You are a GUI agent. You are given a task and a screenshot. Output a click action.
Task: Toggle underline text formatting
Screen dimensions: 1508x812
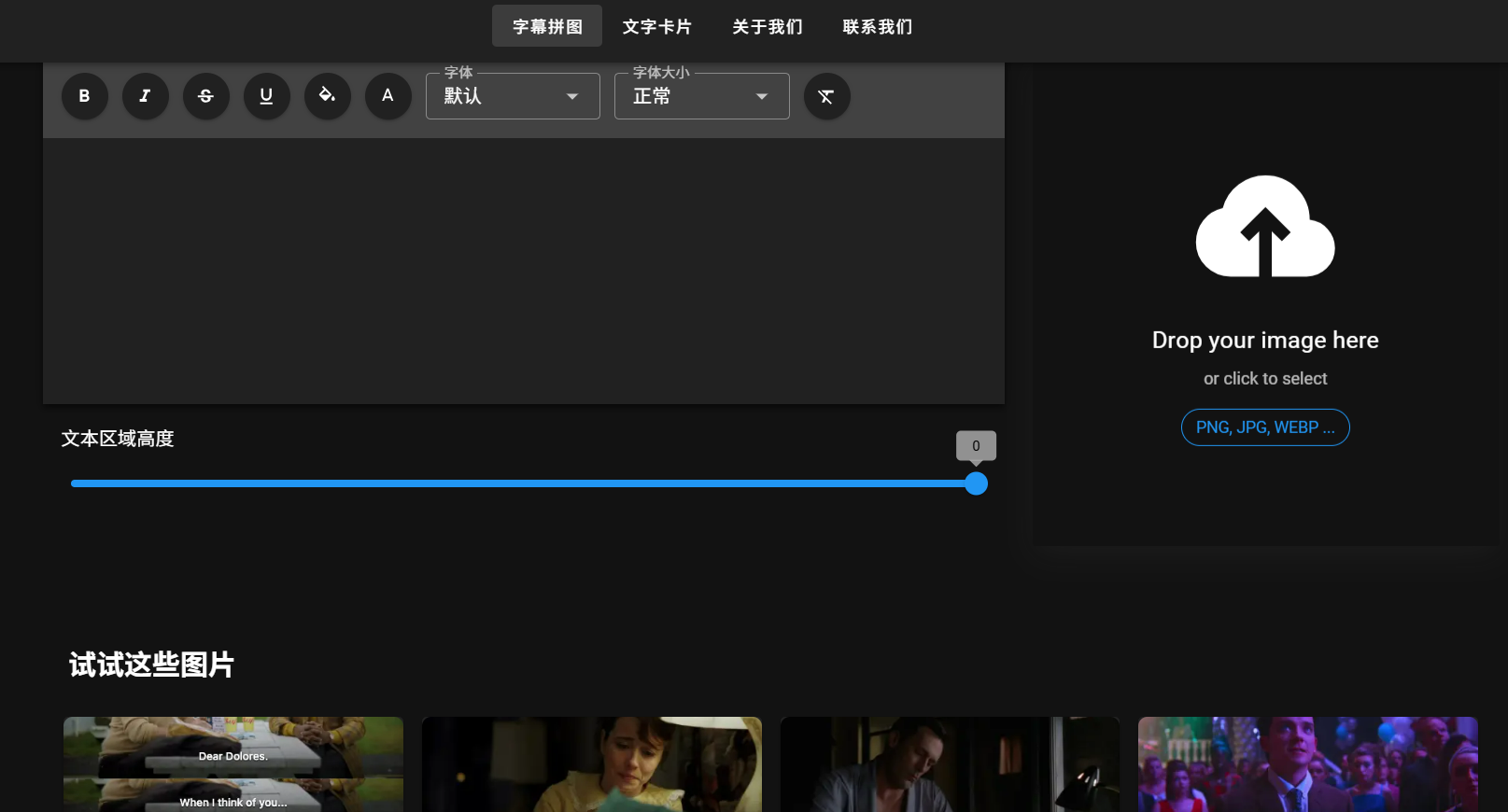pyautogui.click(x=267, y=96)
